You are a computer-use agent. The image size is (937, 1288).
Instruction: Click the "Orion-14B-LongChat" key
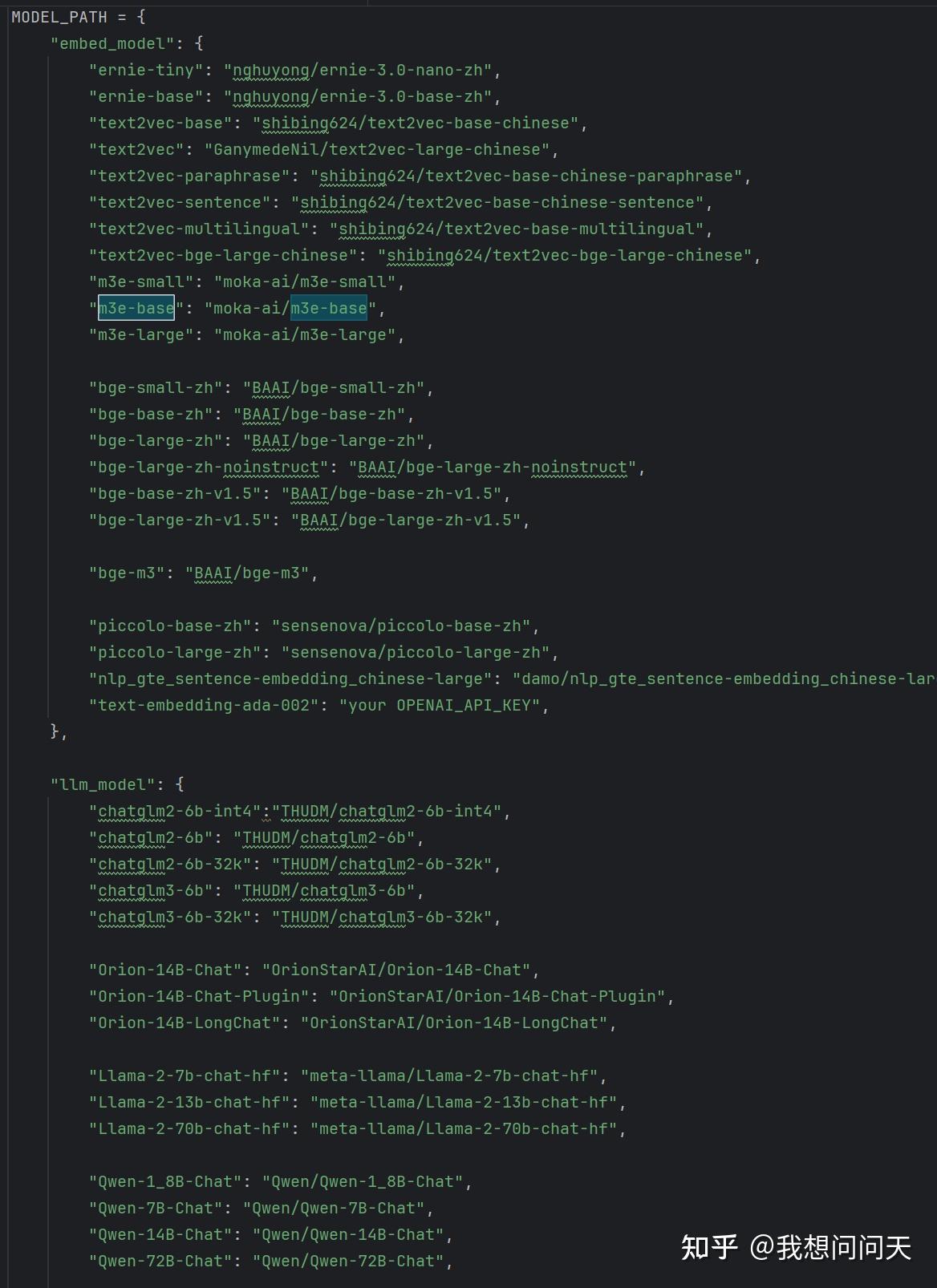(x=189, y=1023)
